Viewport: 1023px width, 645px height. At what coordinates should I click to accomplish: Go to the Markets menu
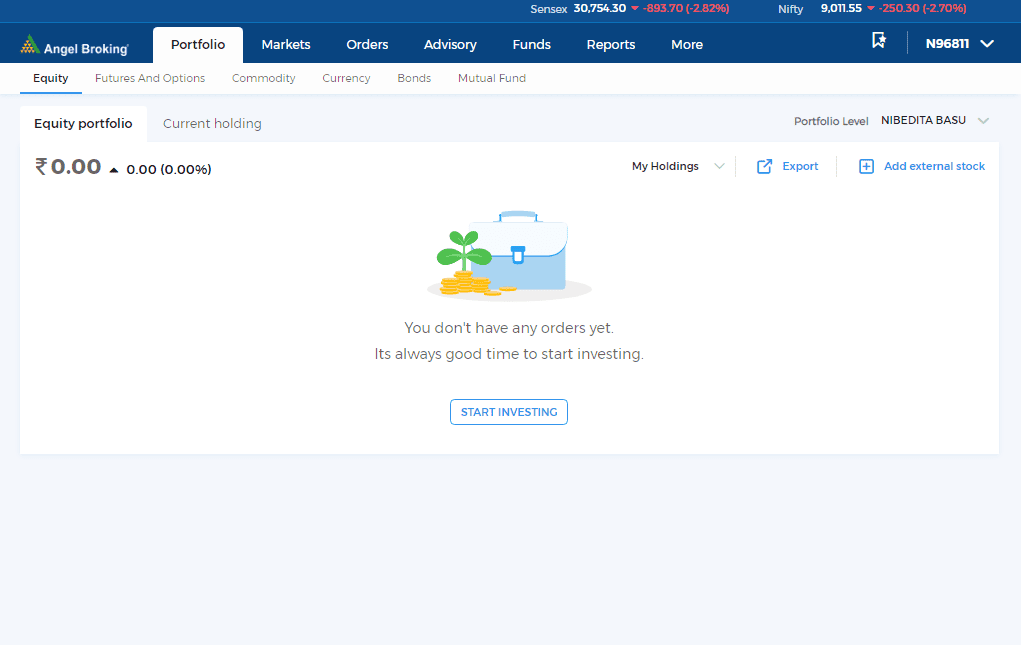pos(286,44)
